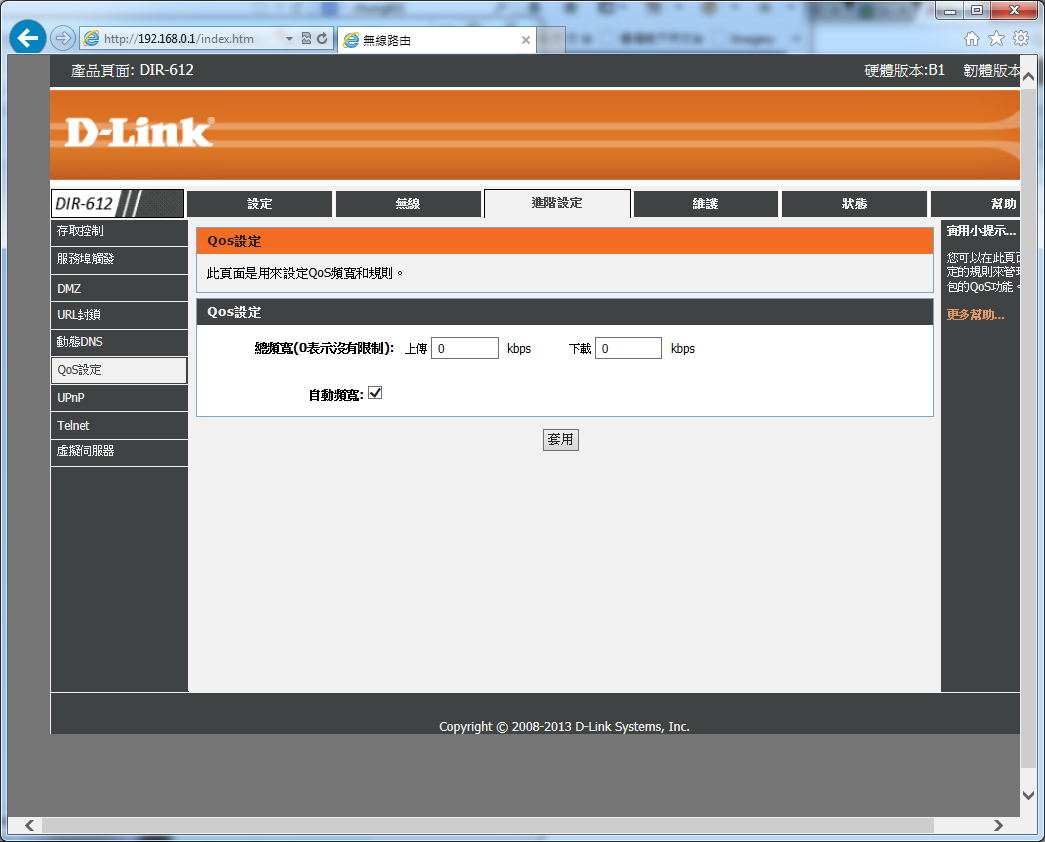
Task: Open the 更多幫助 link
Action: pos(975,315)
